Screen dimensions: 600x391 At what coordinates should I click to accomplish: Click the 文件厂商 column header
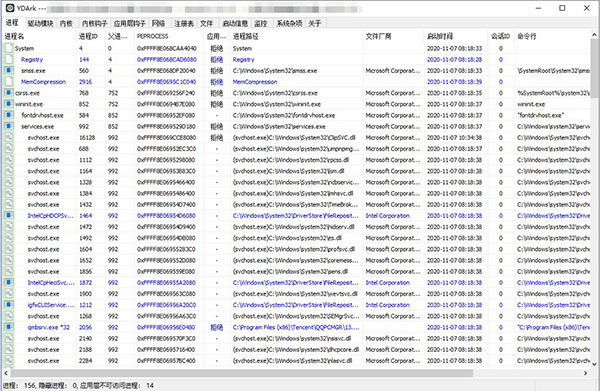378,36
